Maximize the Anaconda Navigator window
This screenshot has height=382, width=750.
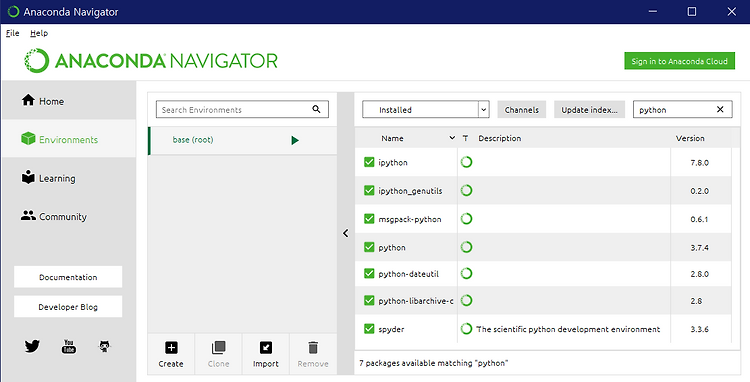tap(692, 11)
